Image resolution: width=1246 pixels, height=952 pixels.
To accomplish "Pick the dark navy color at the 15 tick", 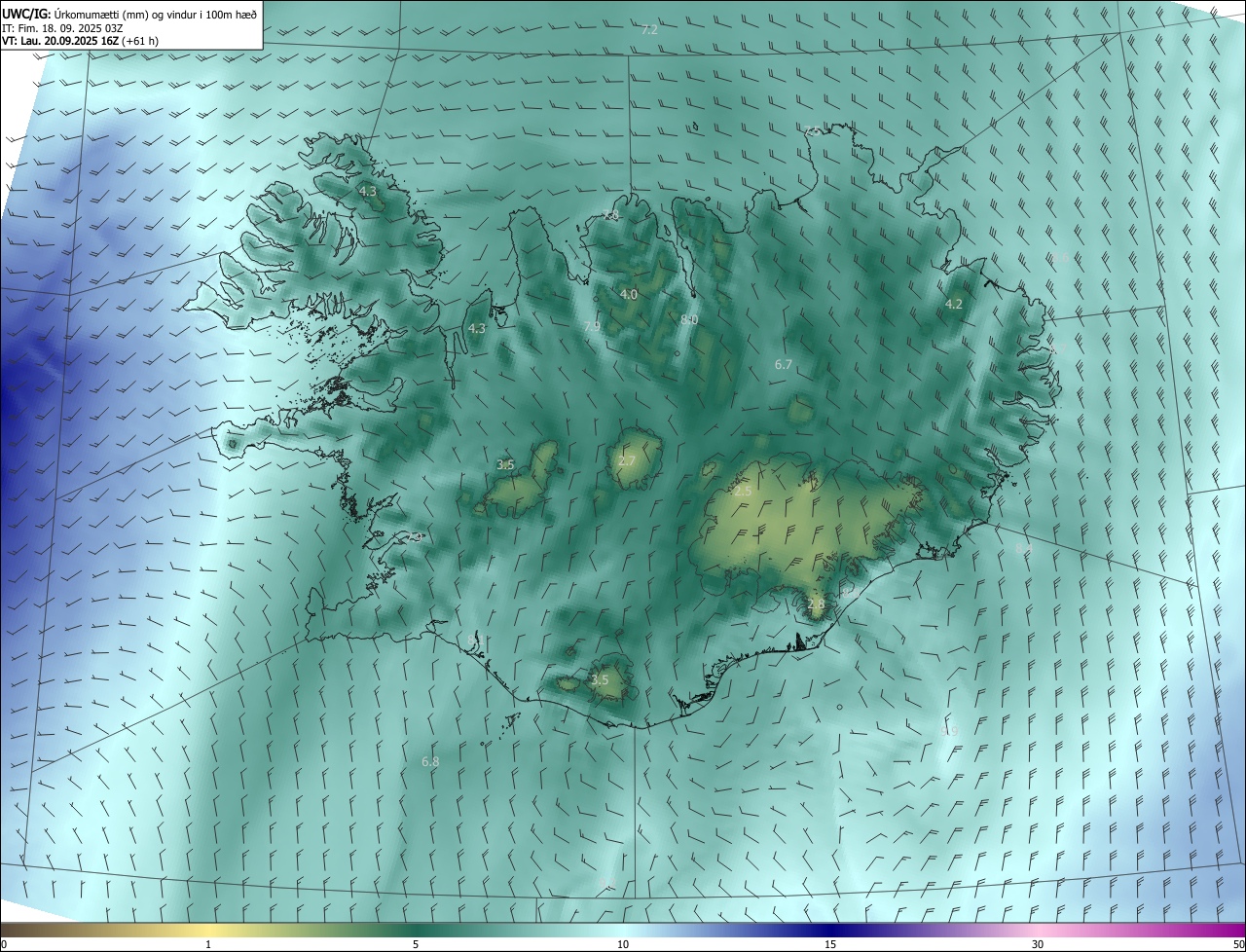I will pos(830,930).
